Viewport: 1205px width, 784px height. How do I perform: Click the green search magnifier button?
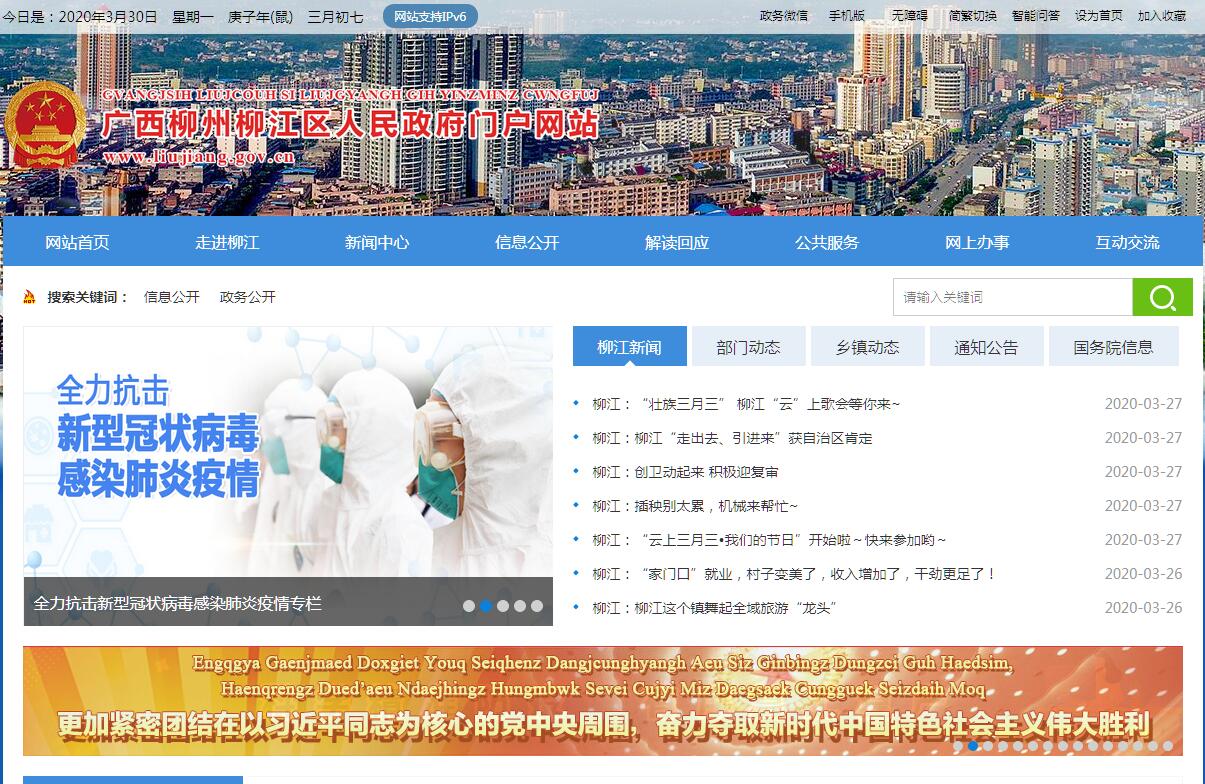(1162, 297)
